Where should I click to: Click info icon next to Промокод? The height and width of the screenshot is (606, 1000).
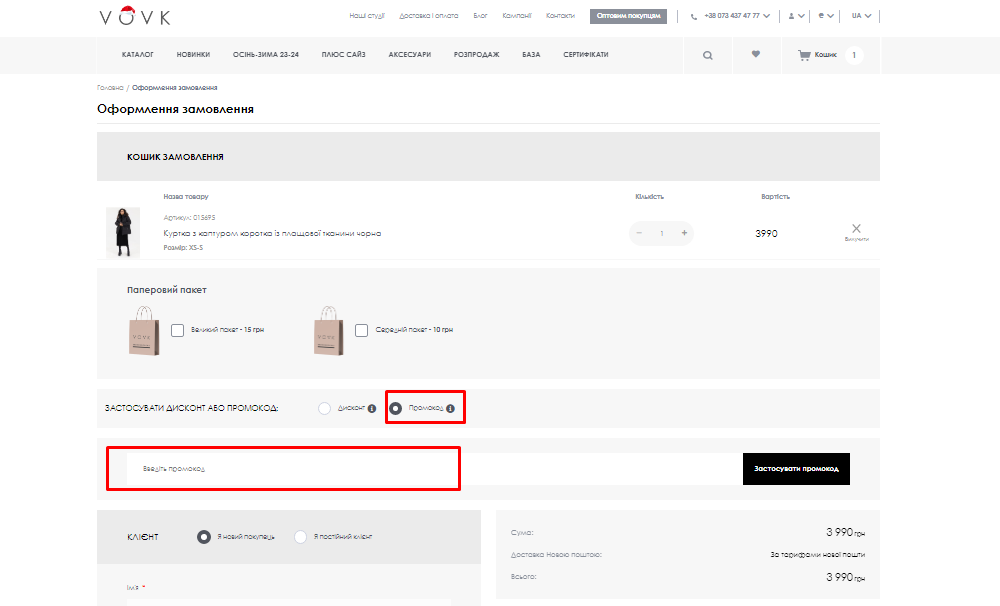(450, 408)
